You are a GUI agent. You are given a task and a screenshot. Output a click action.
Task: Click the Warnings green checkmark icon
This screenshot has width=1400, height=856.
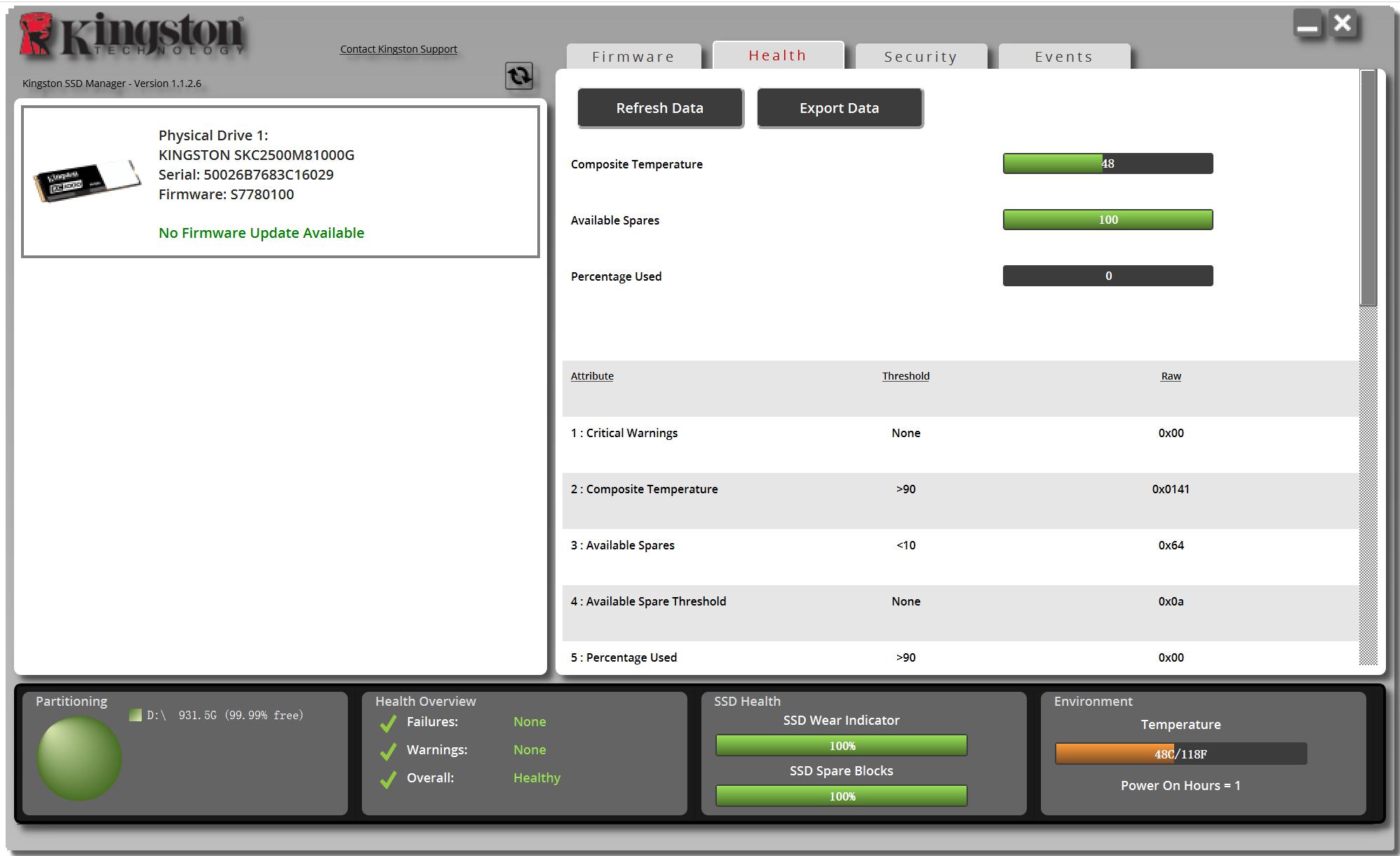tap(388, 751)
